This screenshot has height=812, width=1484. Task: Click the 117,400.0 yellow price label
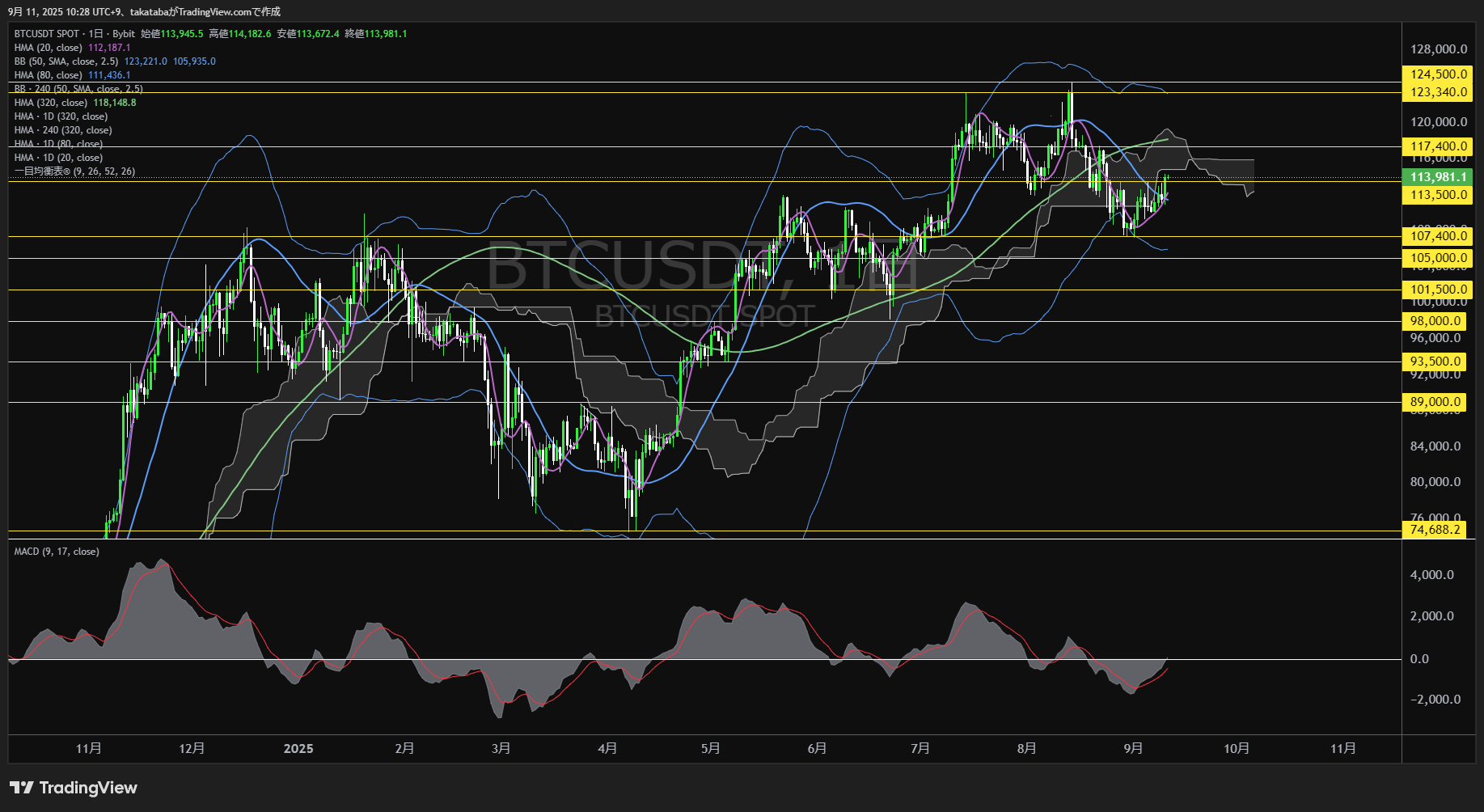pos(1438,146)
